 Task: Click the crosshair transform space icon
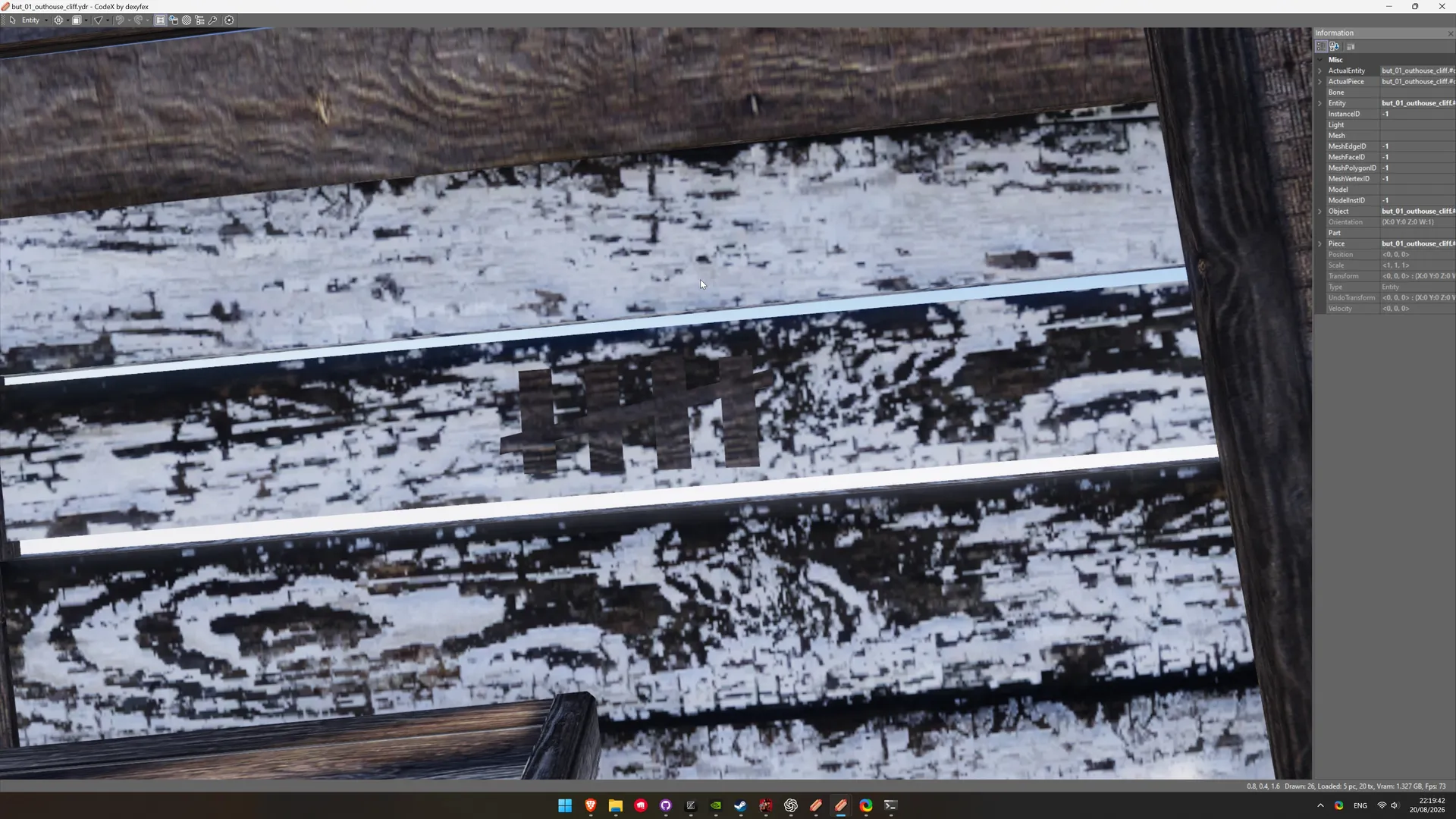click(x=58, y=20)
